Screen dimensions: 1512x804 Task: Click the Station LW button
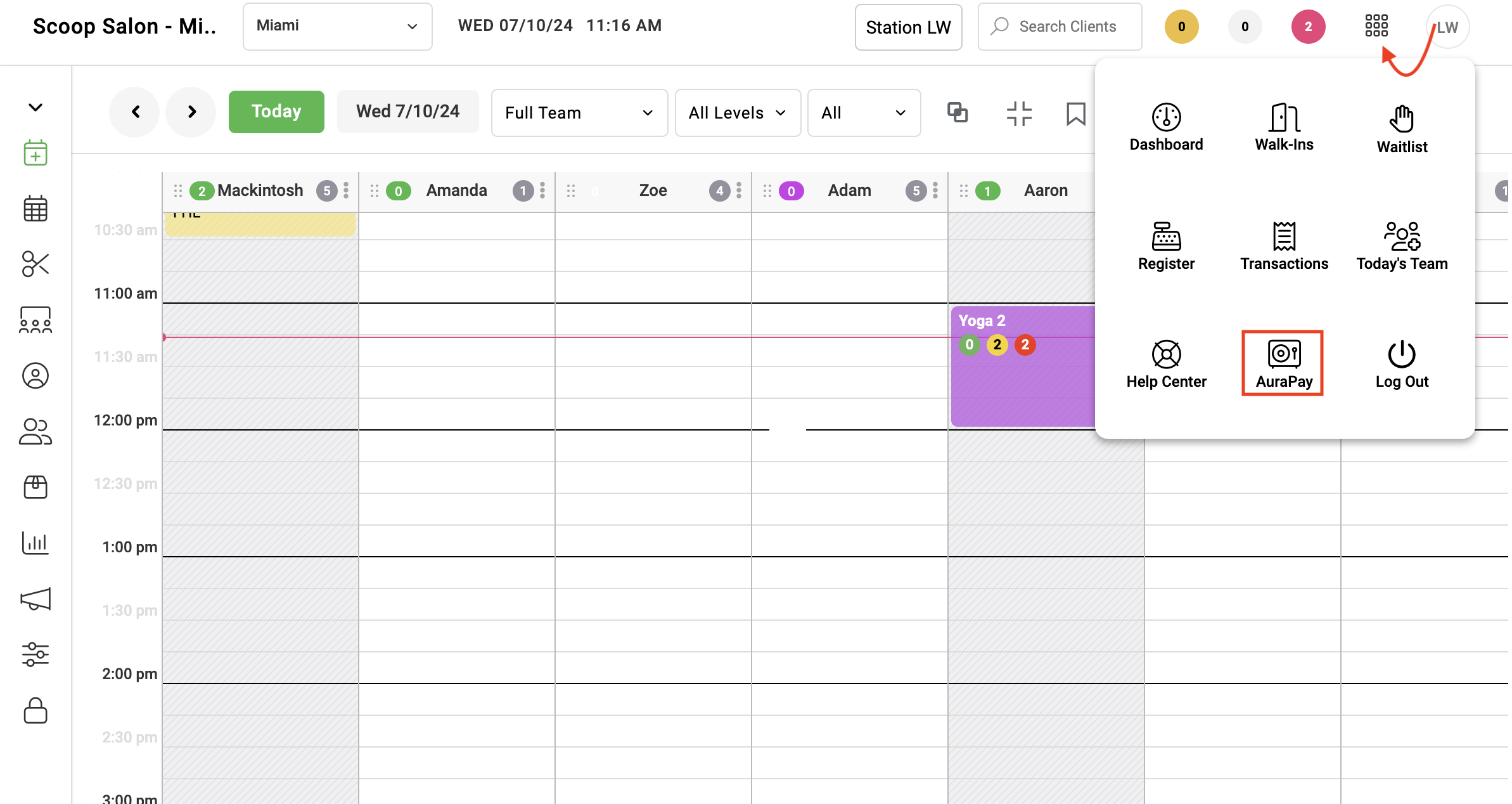coord(908,27)
